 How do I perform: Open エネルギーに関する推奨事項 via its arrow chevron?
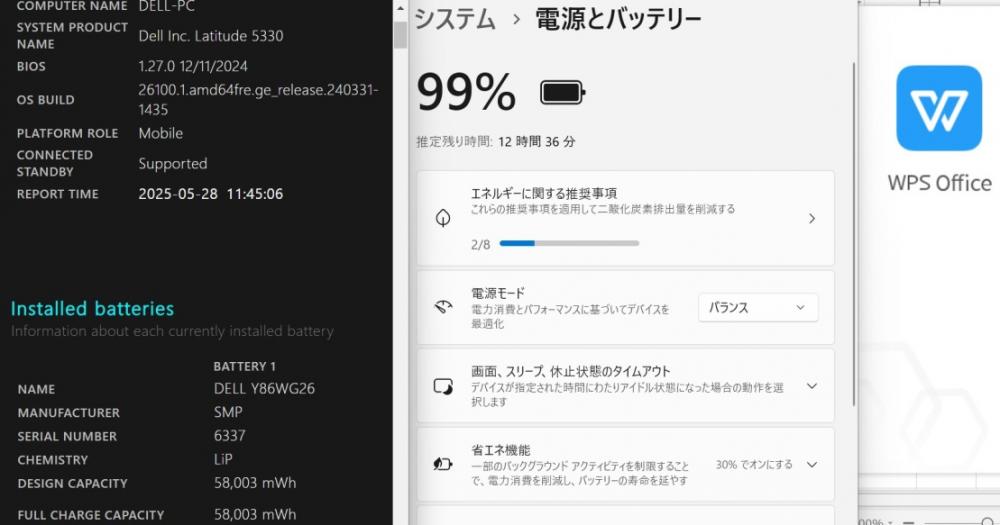tap(812, 218)
